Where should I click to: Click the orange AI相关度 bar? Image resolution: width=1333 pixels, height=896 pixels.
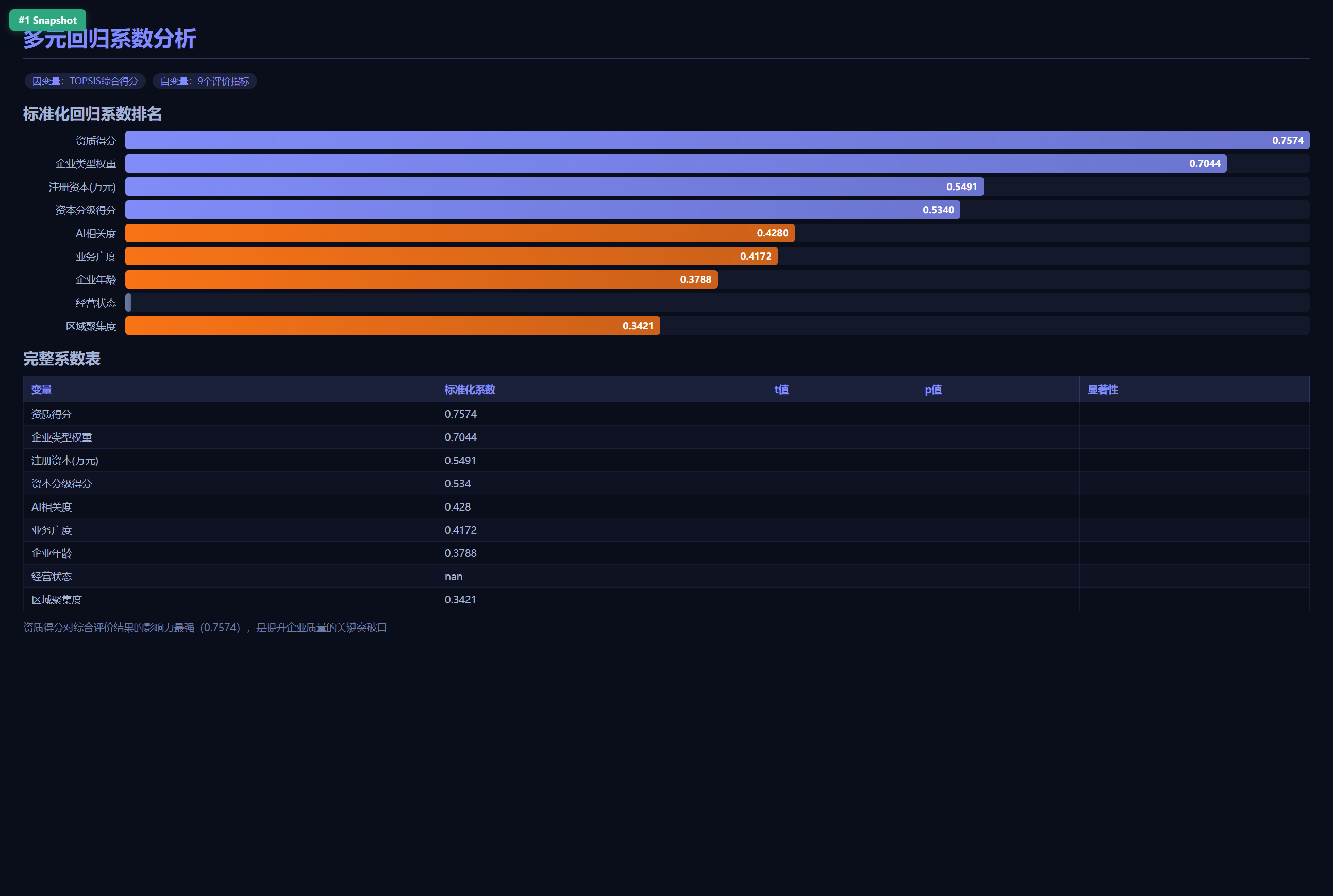(x=460, y=233)
